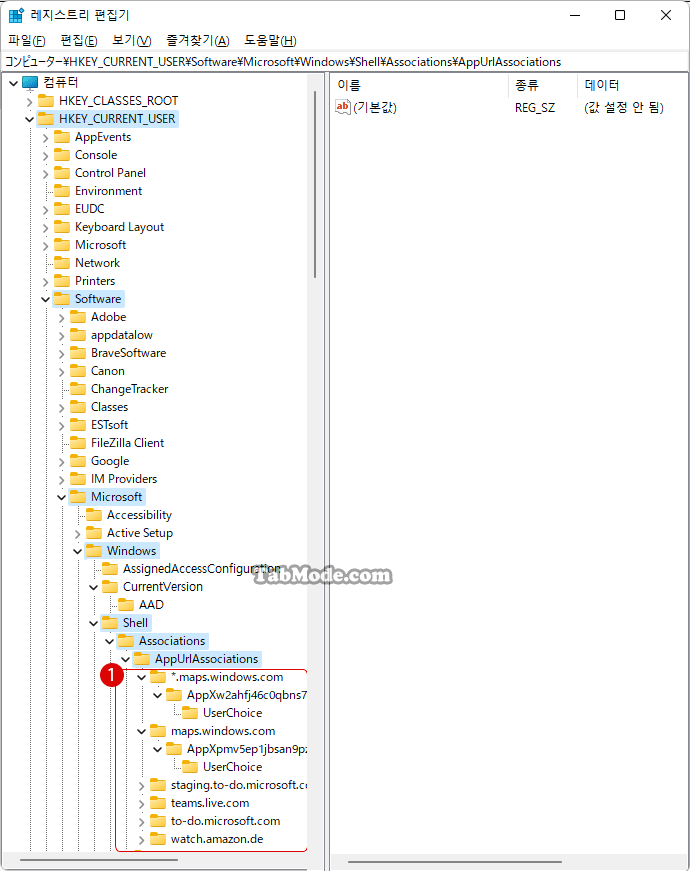
Task: Select the to-do.microsoft.com key
Action: click(x=226, y=821)
